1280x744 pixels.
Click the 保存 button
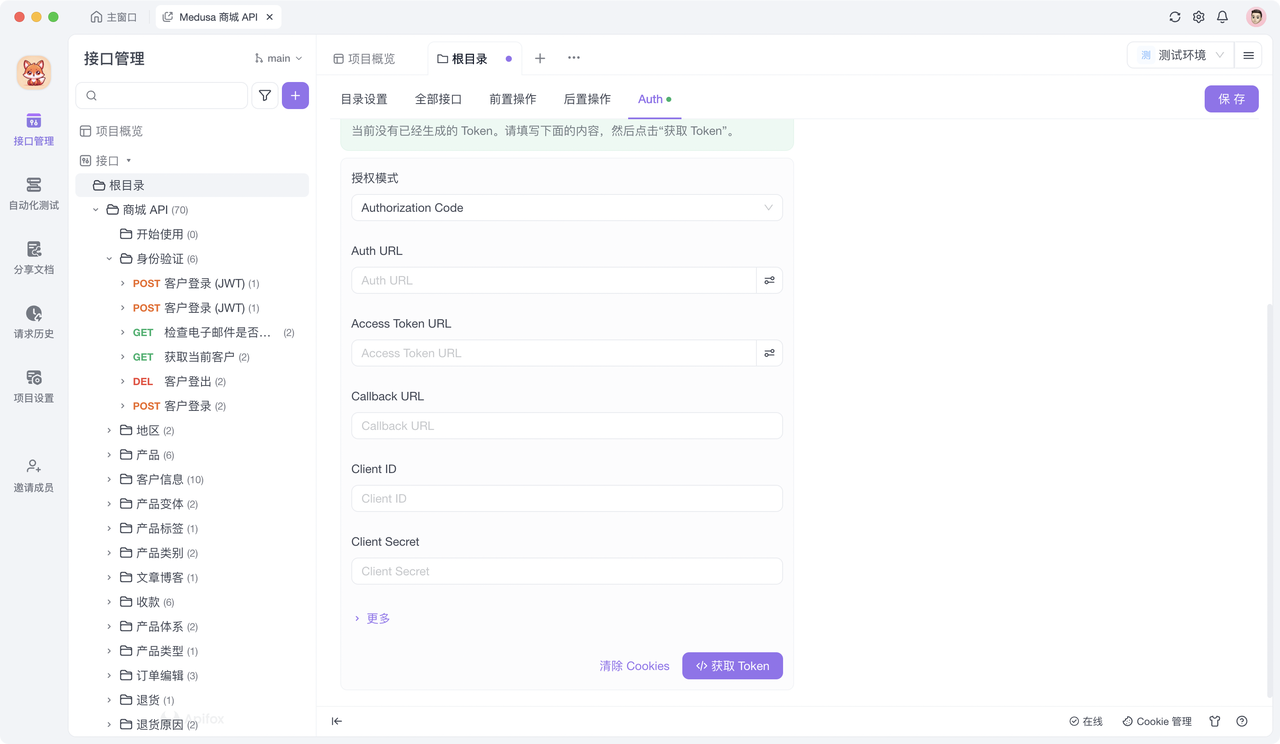click(x=1232, y=99)
